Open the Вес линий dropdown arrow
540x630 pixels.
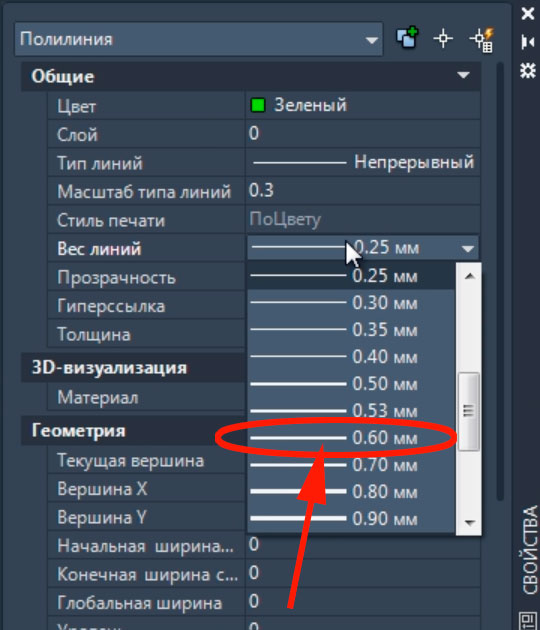pyautogui.click(x=467, y=249)
